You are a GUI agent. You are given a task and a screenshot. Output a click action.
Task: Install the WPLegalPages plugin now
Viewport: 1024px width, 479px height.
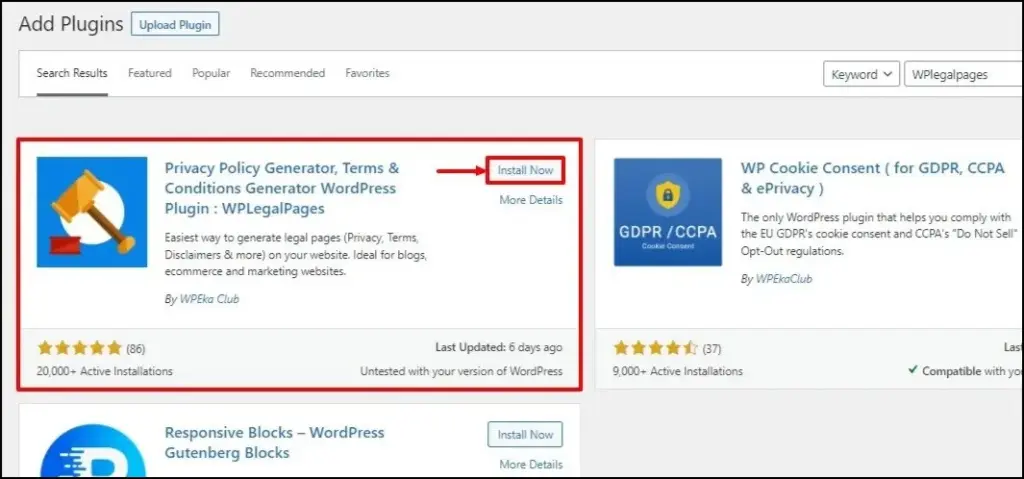click(525, 170)
